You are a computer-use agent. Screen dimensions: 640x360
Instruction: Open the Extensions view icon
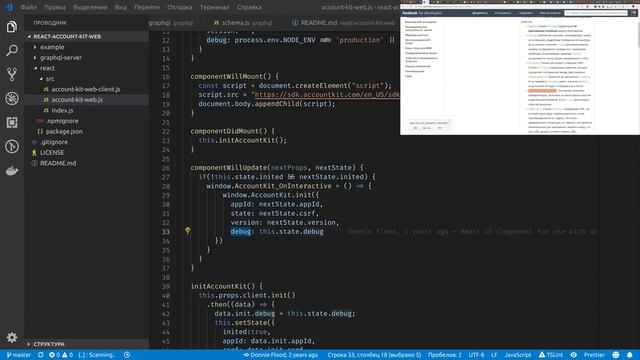click(x=12, y=122)
